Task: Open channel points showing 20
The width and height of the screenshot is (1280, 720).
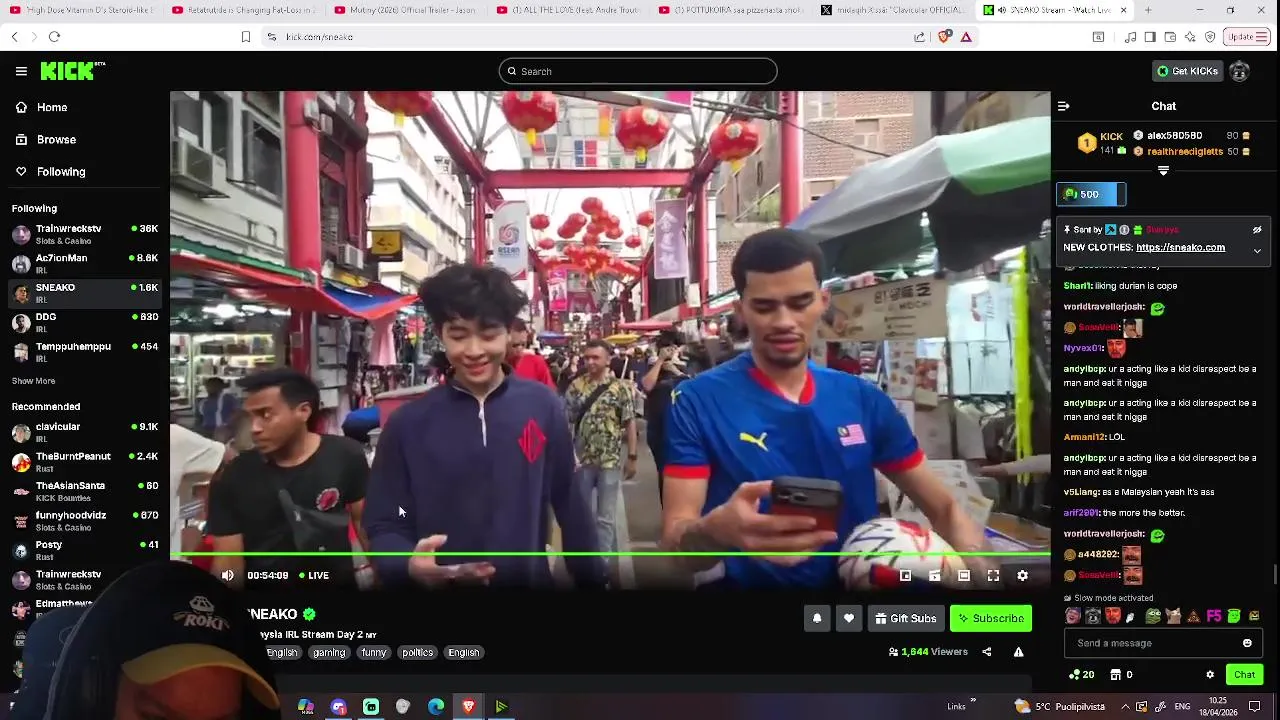Action: point(1081,675)
